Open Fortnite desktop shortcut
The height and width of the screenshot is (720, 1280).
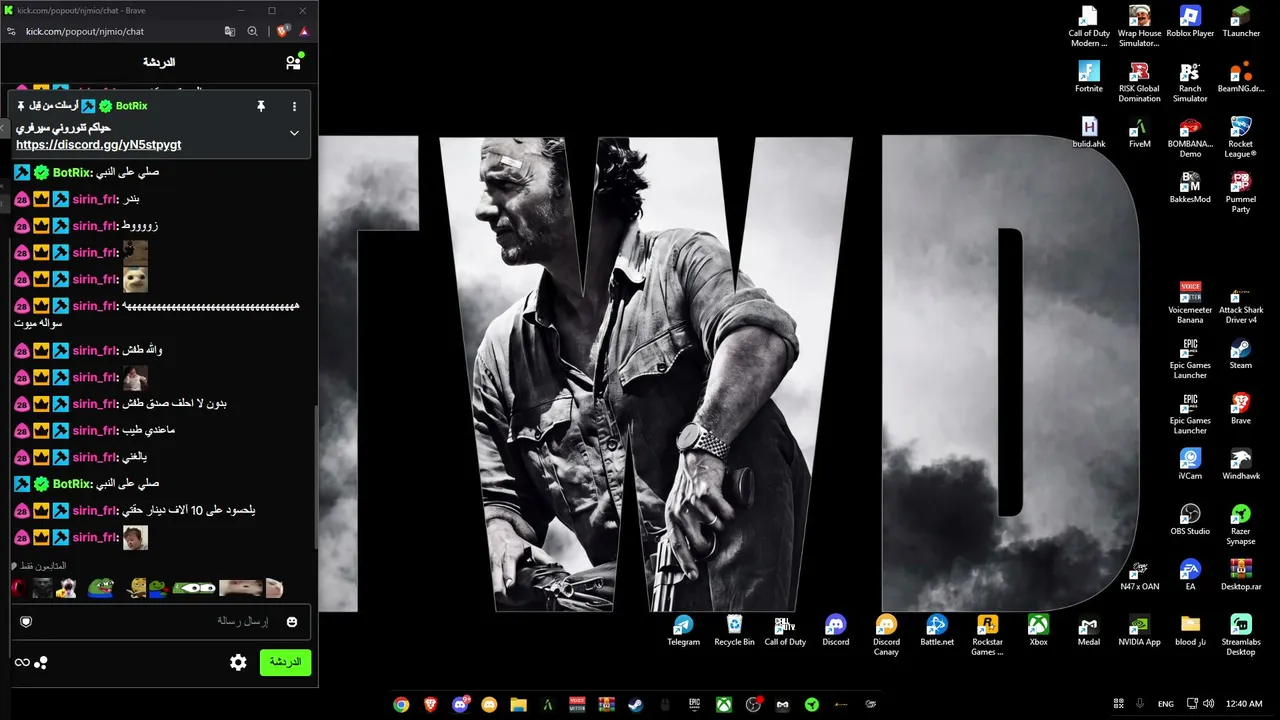click(x=1088, y=77)
